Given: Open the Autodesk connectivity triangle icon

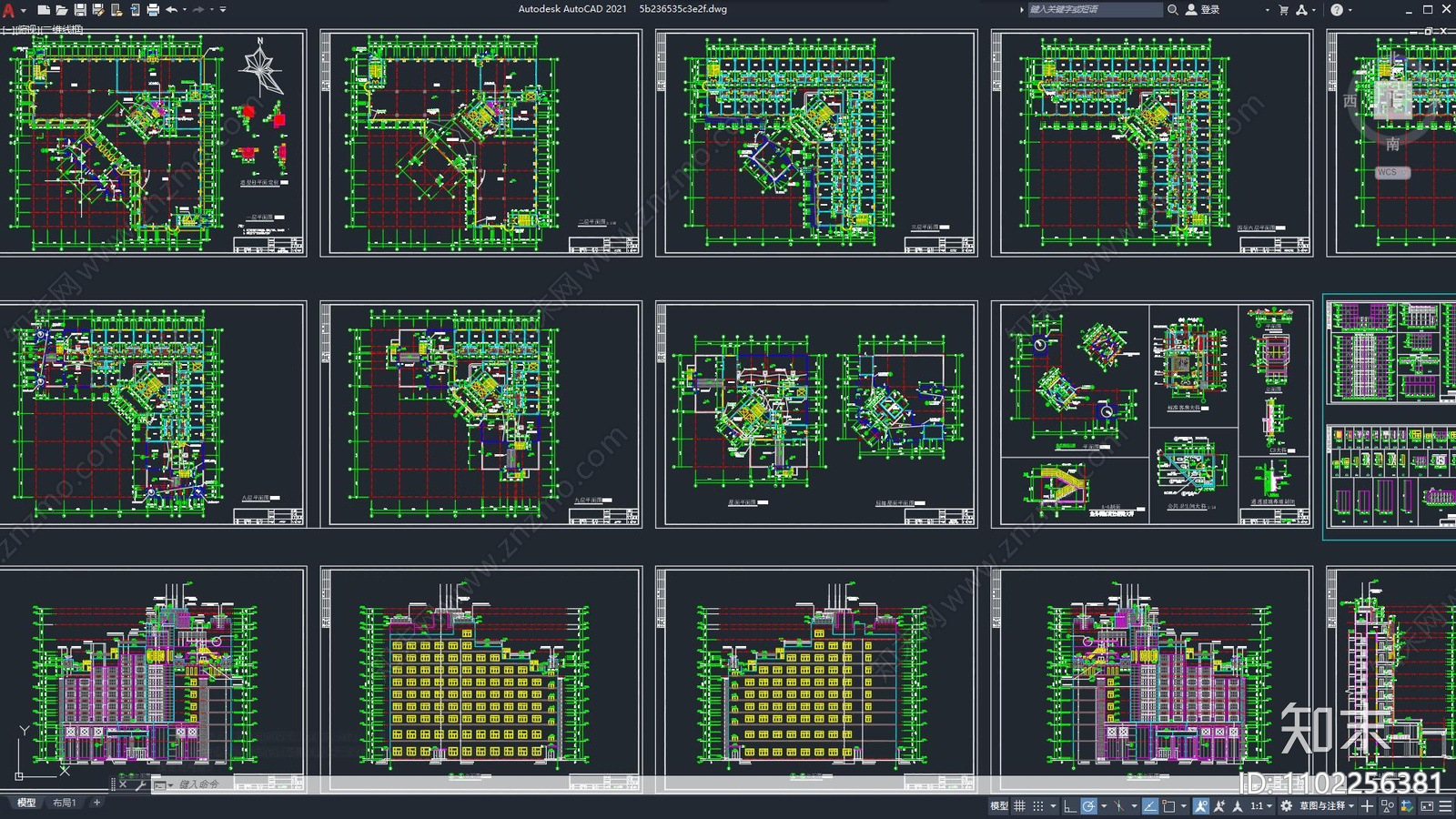Looking at the screenshot, I should pyautogui.click(x=1301, y=10).
